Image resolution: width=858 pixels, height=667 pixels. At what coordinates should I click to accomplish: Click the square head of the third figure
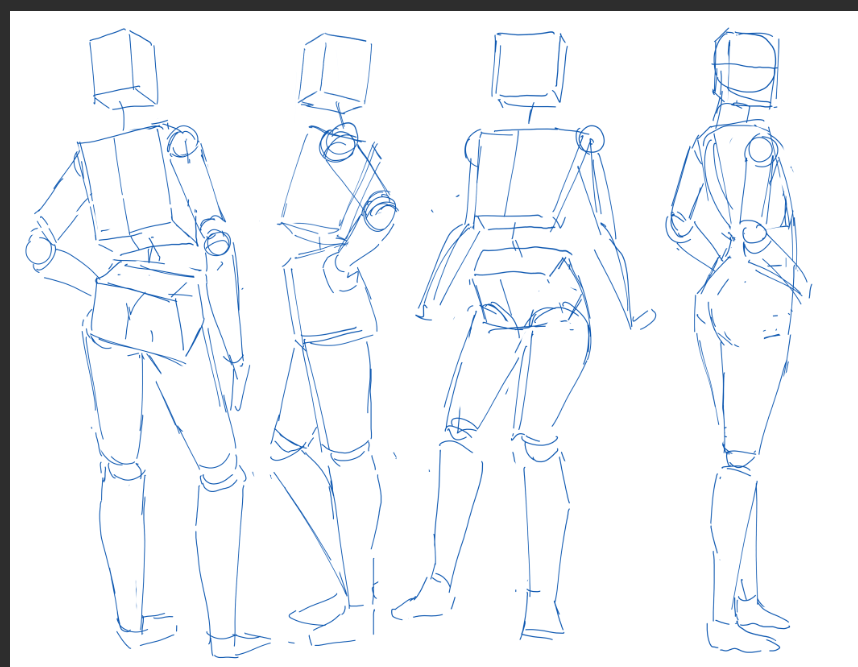point(529,68)
